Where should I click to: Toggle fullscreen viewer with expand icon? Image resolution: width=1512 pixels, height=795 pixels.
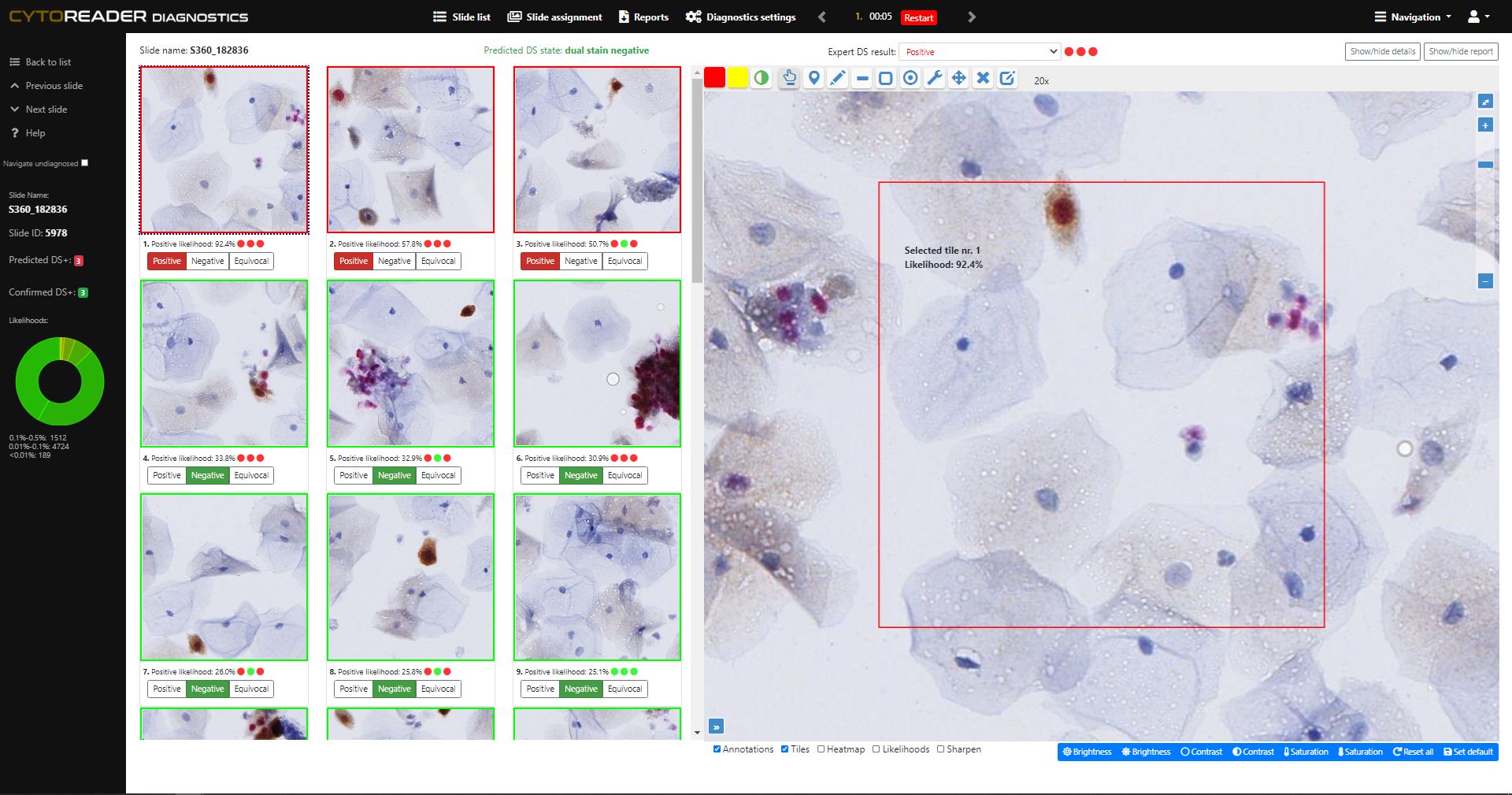1485,102
